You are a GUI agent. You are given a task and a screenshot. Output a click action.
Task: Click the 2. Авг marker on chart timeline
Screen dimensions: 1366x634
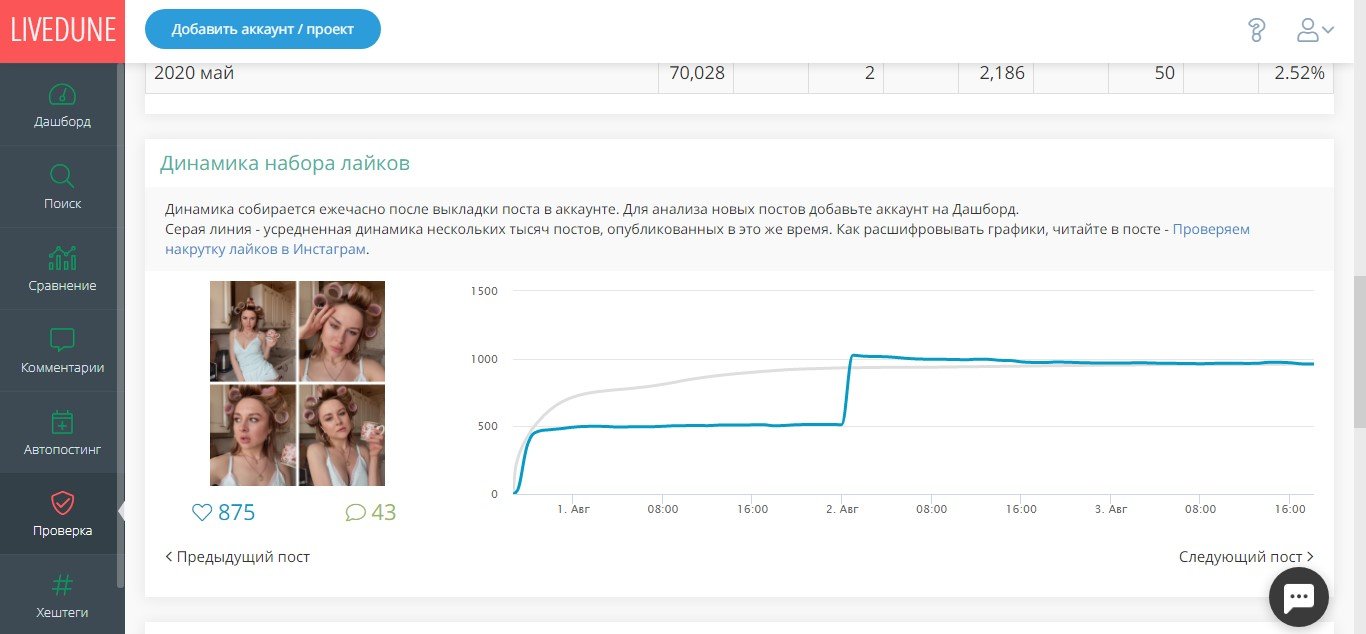(x=843, y=509)
